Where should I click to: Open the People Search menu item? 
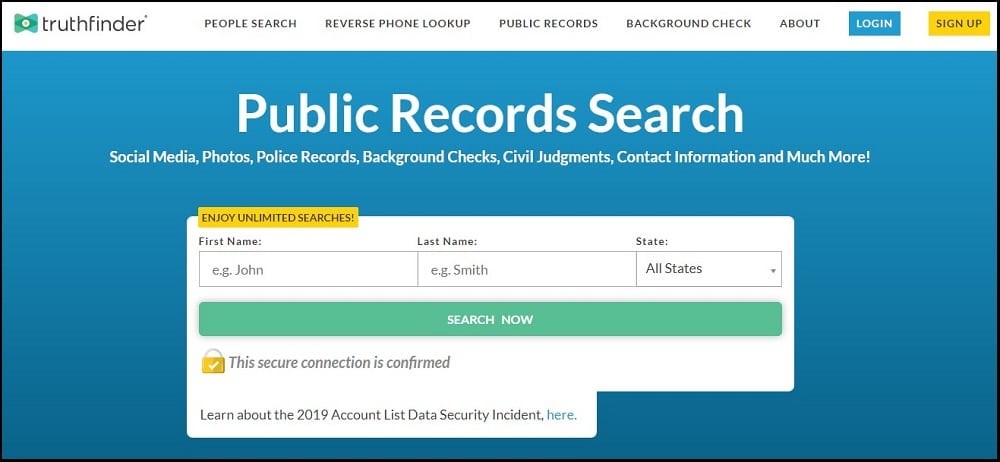coord(250,24)
